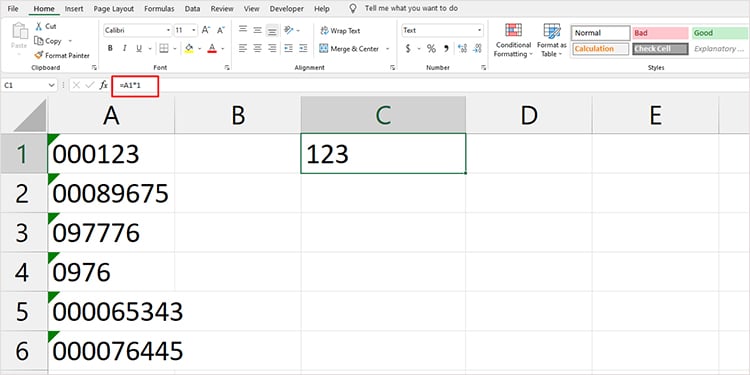Image resolution: width=750 pixels, height=375 pixels.
Task: Expand the Copy options arrow
Action: (x=70, y=41)
